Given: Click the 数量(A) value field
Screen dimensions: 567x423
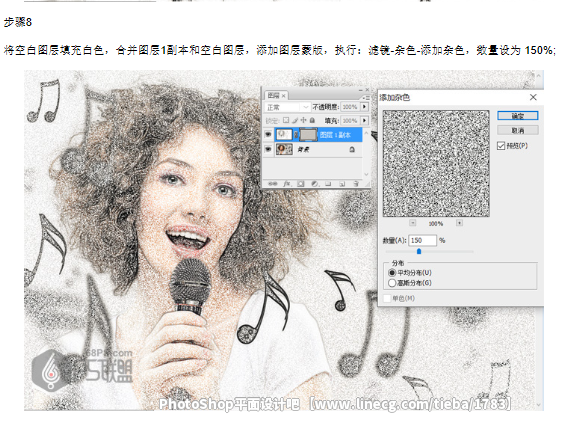Looking at the screenshot, I should pos(423,240).
